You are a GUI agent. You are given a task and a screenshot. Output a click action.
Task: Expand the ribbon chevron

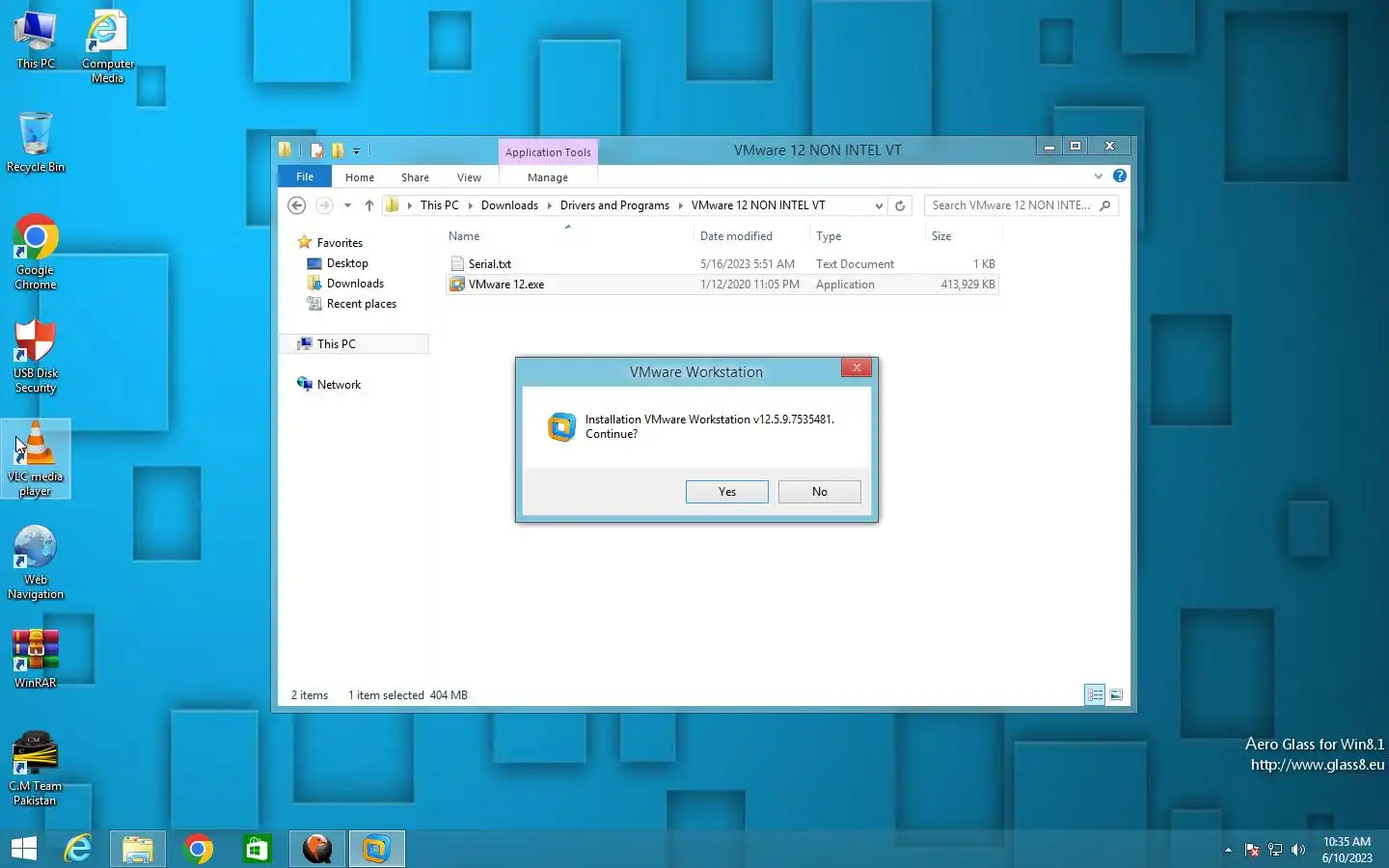(1098, 176)
